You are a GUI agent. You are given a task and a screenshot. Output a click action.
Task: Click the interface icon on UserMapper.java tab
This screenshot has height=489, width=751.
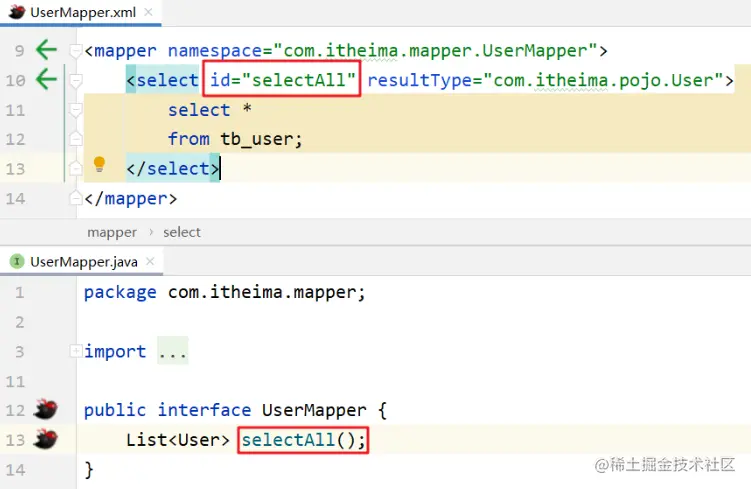(x=17, y=262)
